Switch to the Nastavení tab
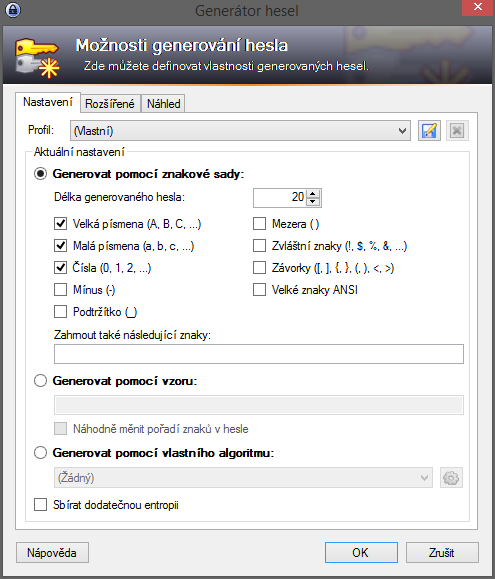This screenshot has height=579, width=495. click(48, 102)
